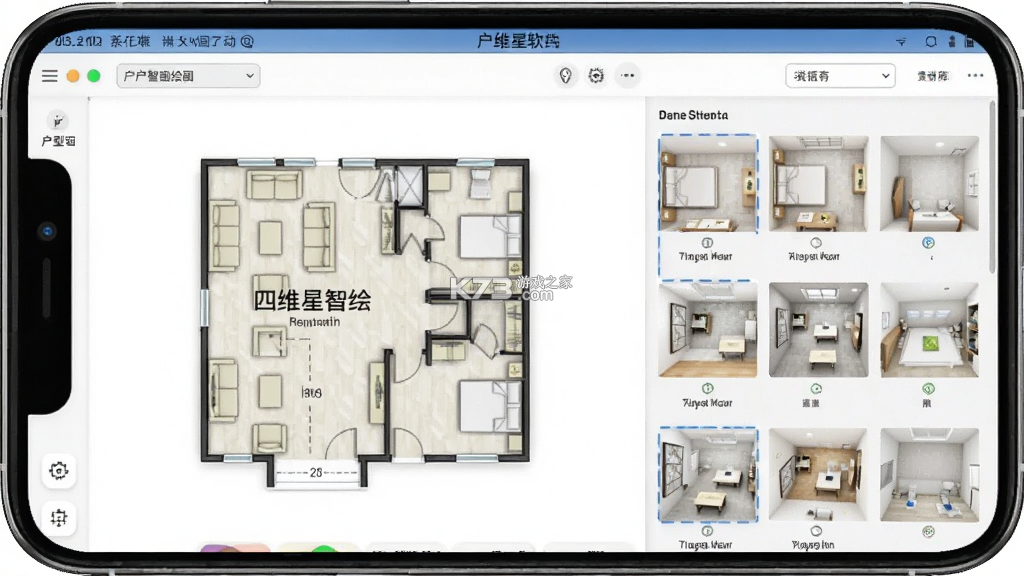Click the Airyet Maur label

pyautogui.click(x=707, y=403)
